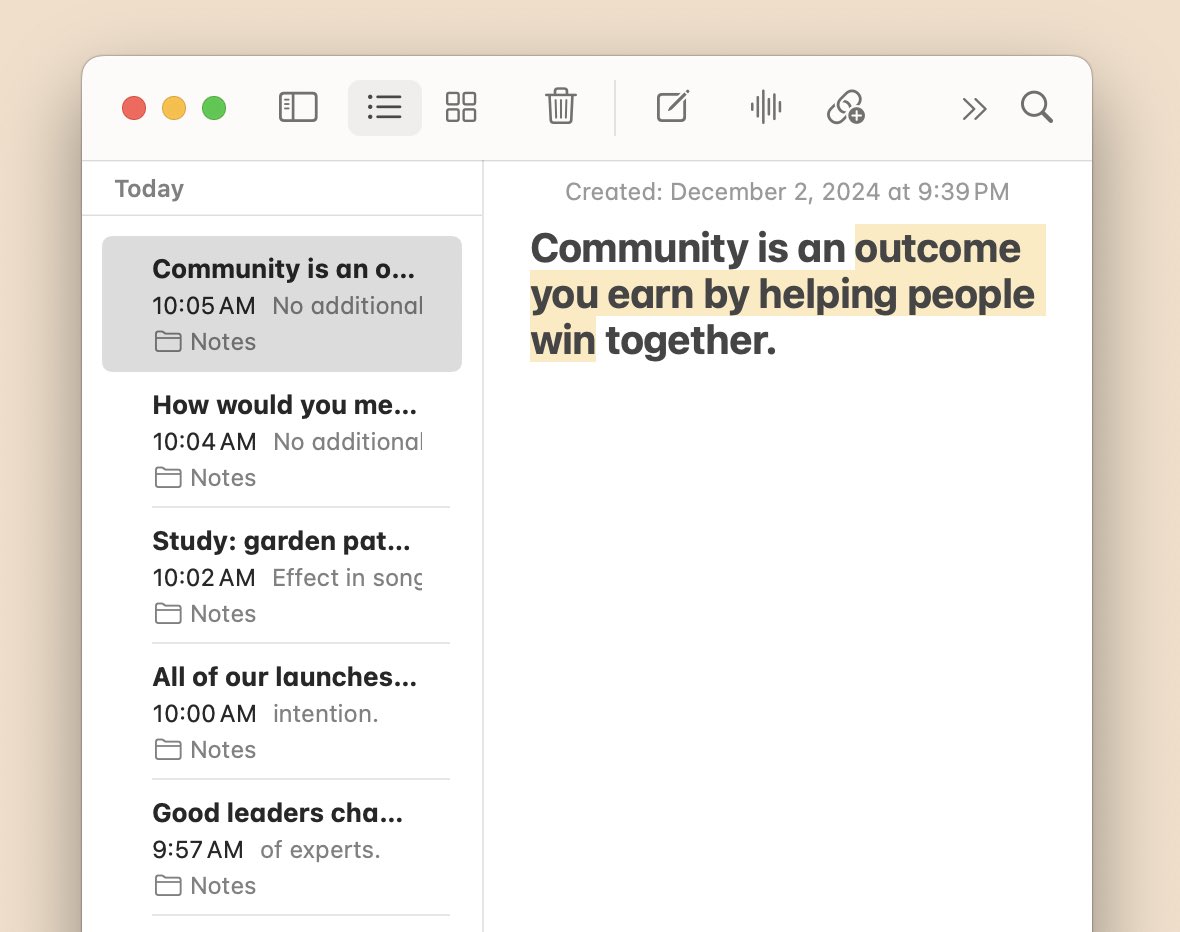Click Notes label under 'How would you me...'
This screenshot has height=932, width=1180.
click(223, 478)
